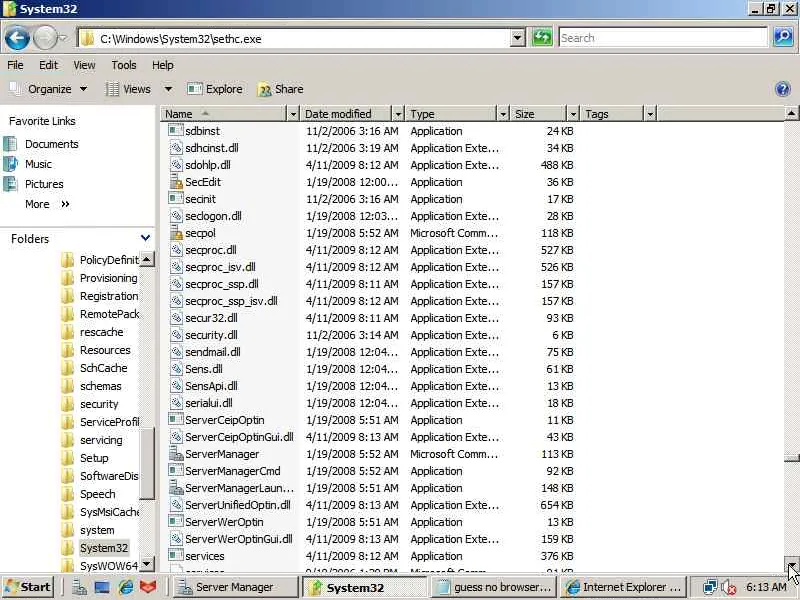
Task: Open recent pages dropdown next to Forward
Action: 62,38
